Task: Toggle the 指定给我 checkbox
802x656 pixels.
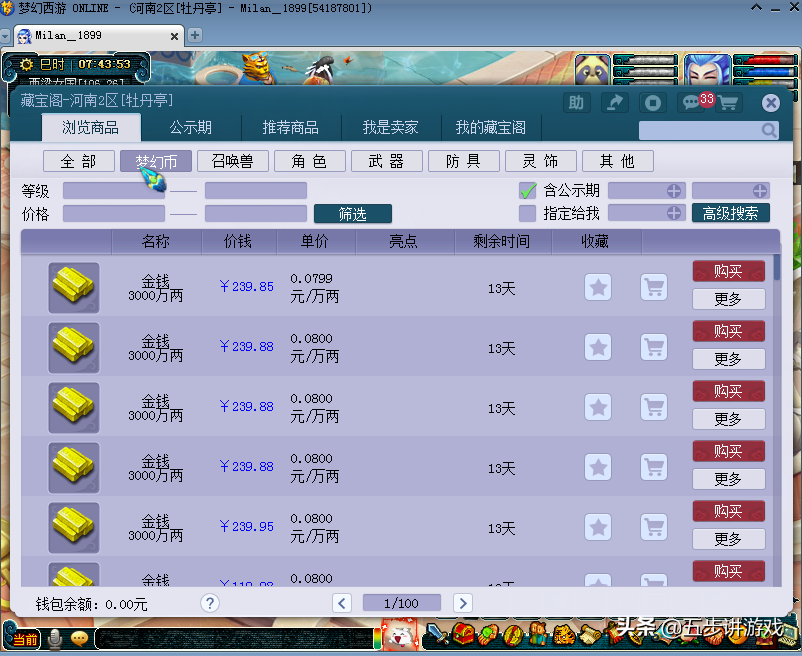Action: coord(527,213)
